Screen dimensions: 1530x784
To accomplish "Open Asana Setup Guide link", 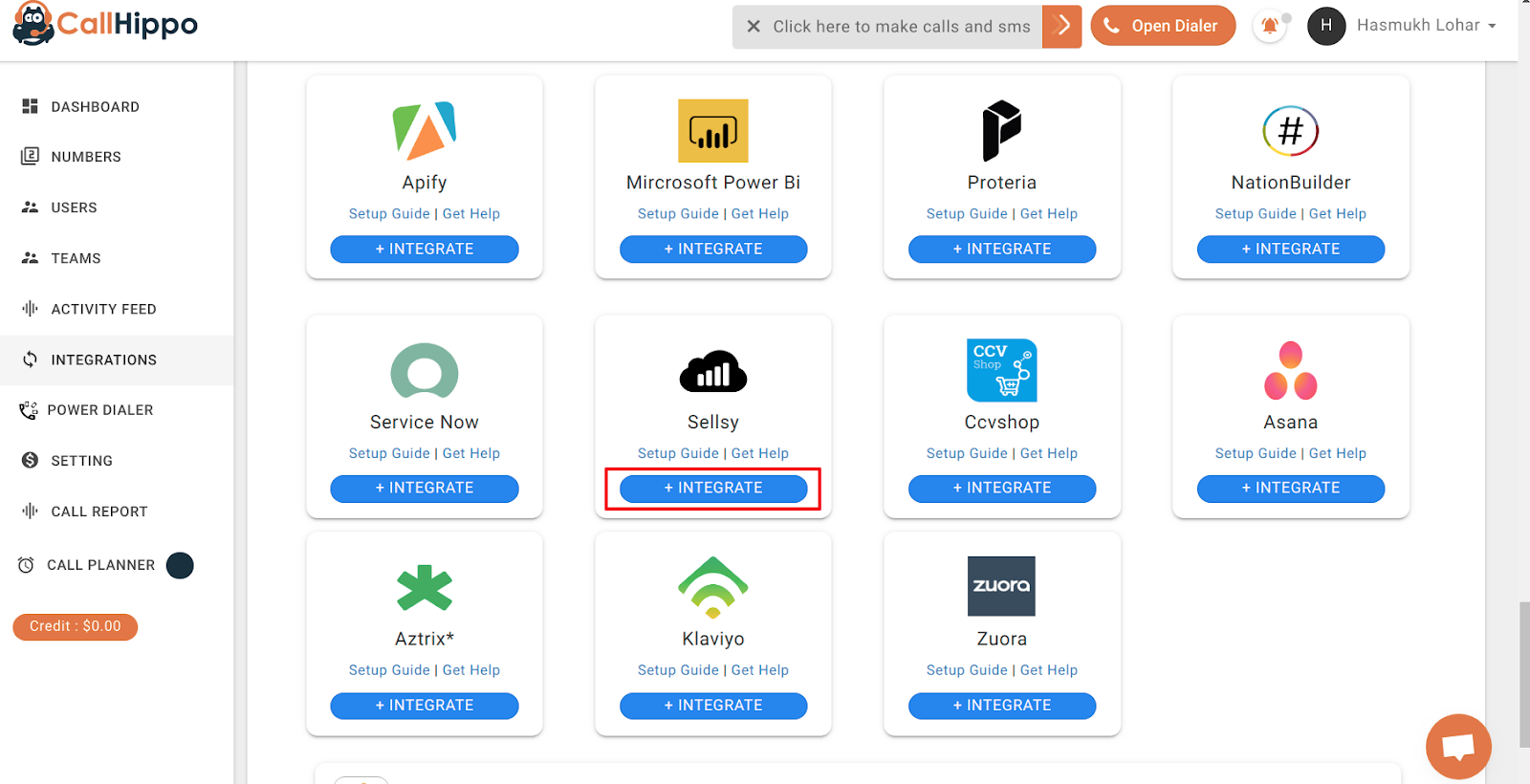I will (1256, 453).
